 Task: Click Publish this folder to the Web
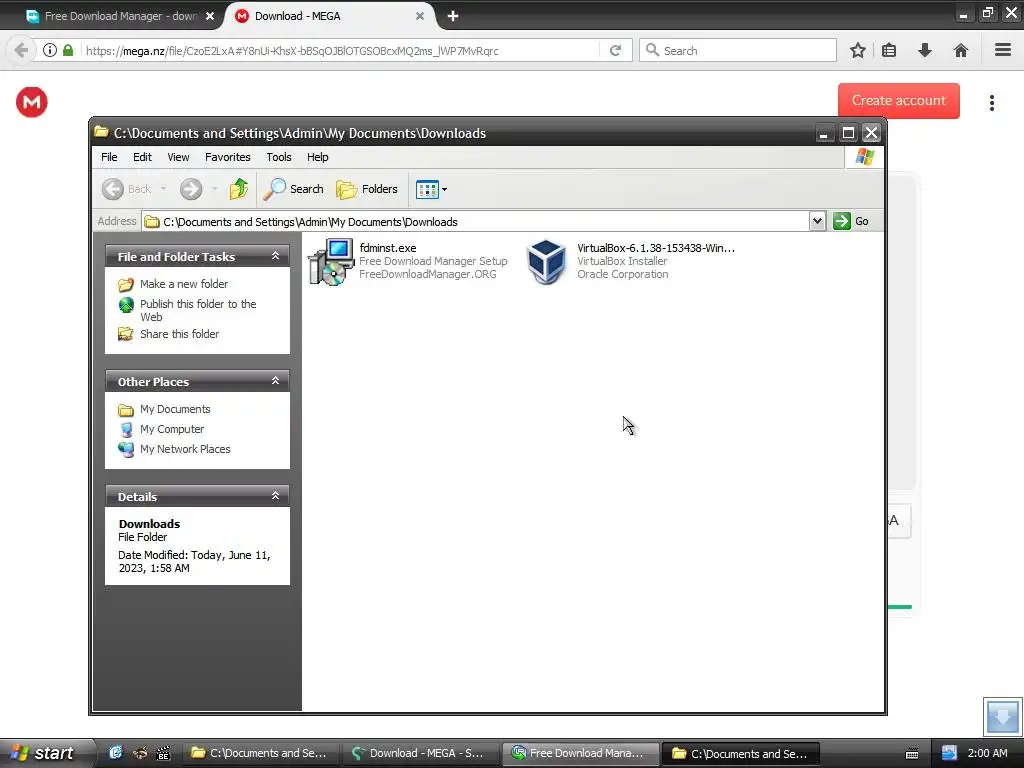click(x=198, y=310)
